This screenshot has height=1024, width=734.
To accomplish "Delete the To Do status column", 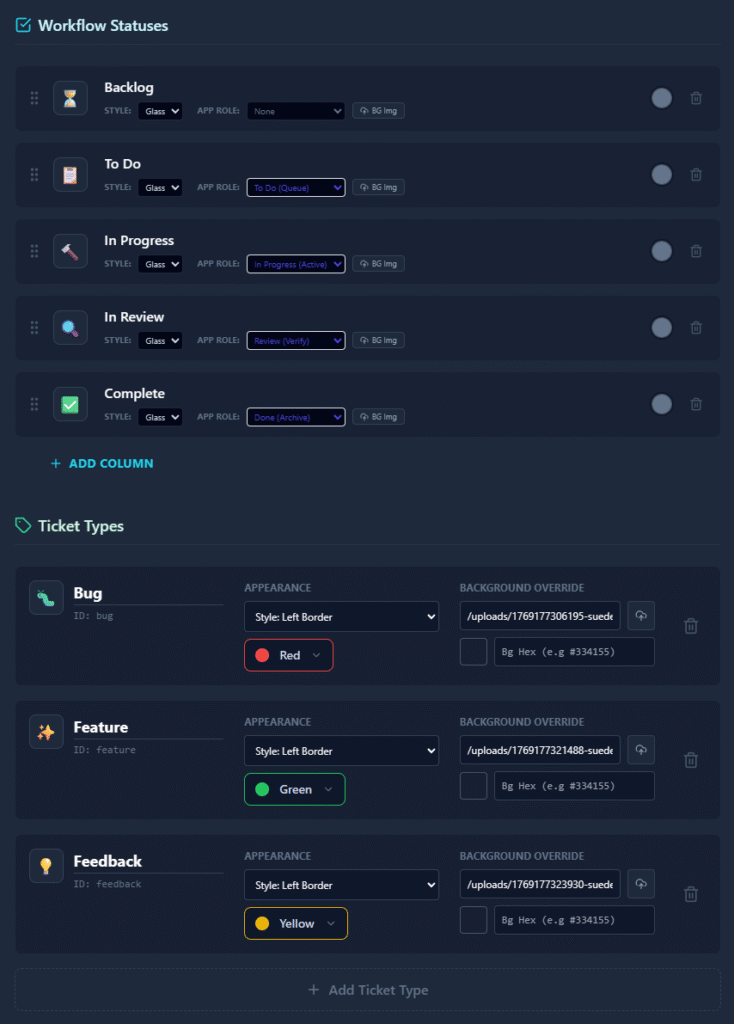I will click(x=696, y=175).
